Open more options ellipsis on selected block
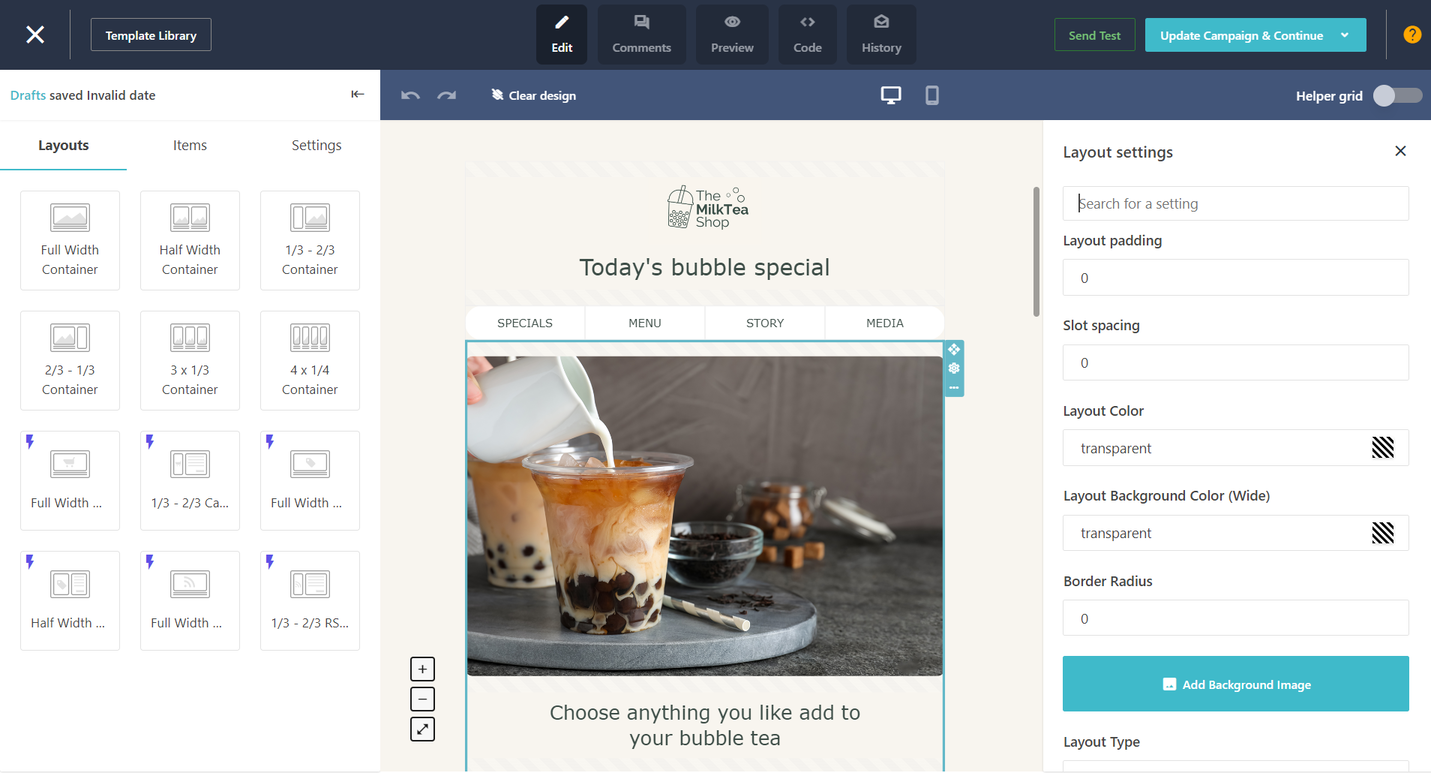1431x773 pixels. tap(954, 386)
